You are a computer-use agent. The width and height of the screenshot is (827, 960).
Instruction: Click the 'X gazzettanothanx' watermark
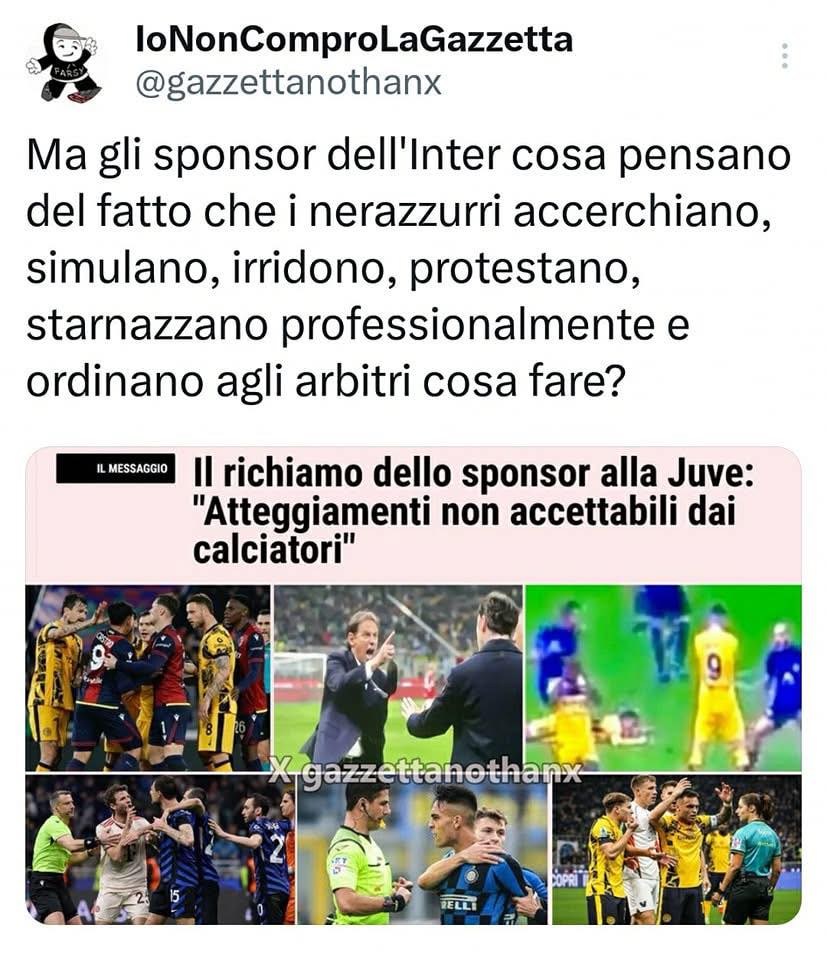pyautogui.click(x=425, y=773)
